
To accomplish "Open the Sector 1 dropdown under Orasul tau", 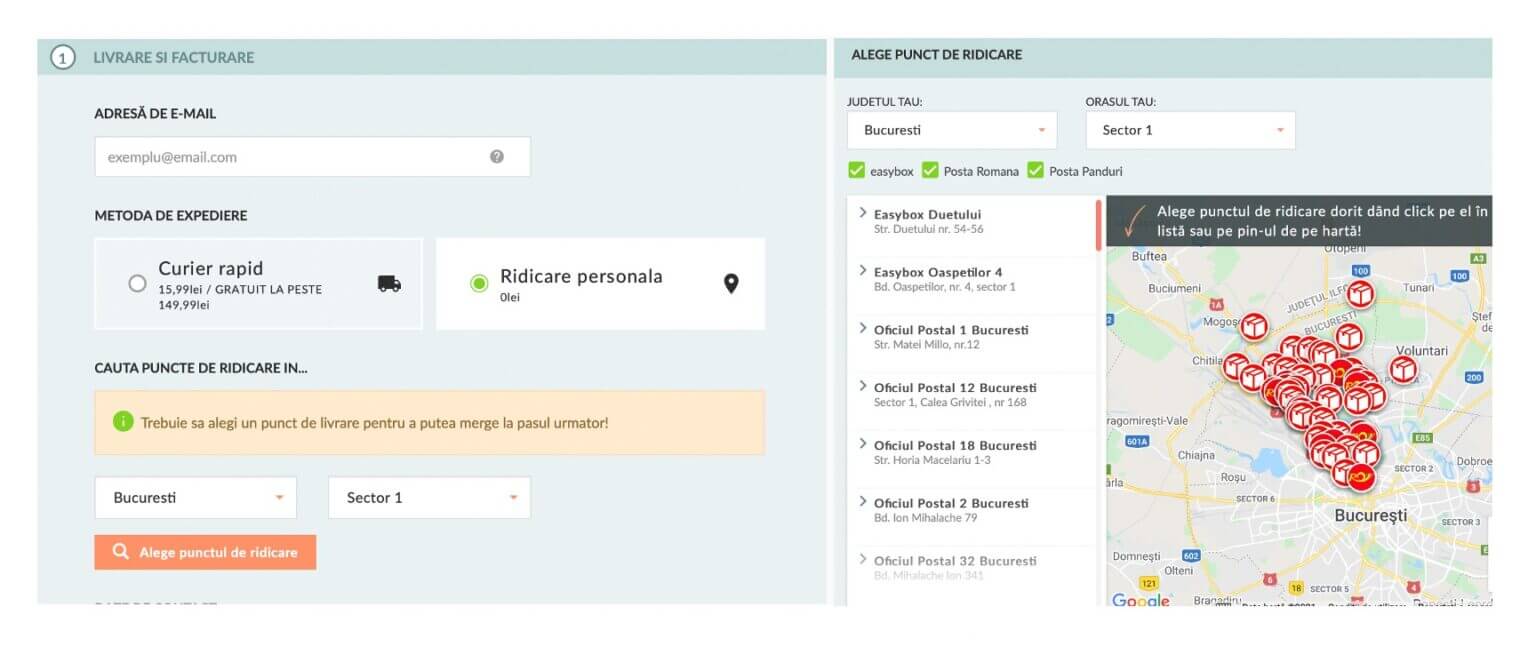I will [1190, 130].
